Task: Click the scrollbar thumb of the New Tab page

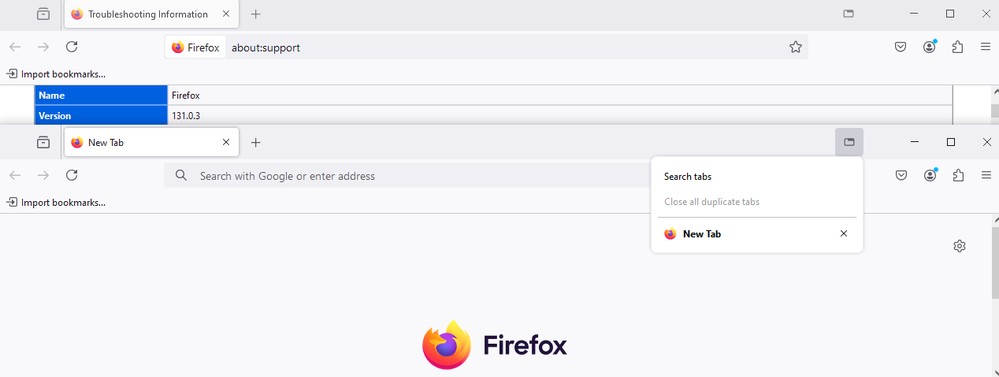Action: [995, 263]
